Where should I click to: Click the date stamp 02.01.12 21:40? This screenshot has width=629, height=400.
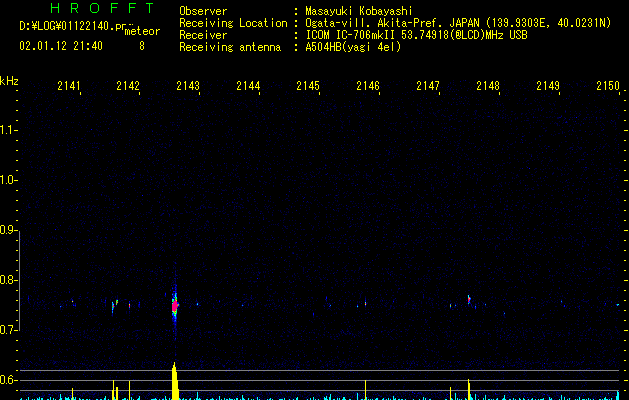(x=61, y=46)
